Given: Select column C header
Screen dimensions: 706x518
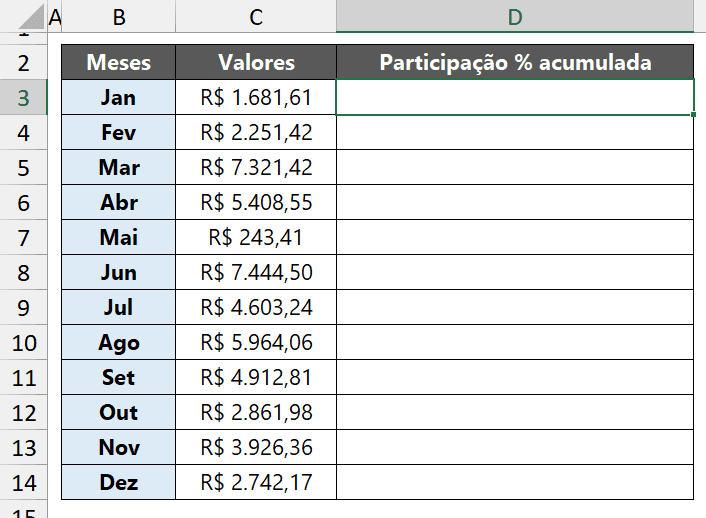Looking at the screenshot, I should click(x=256, y=16).
